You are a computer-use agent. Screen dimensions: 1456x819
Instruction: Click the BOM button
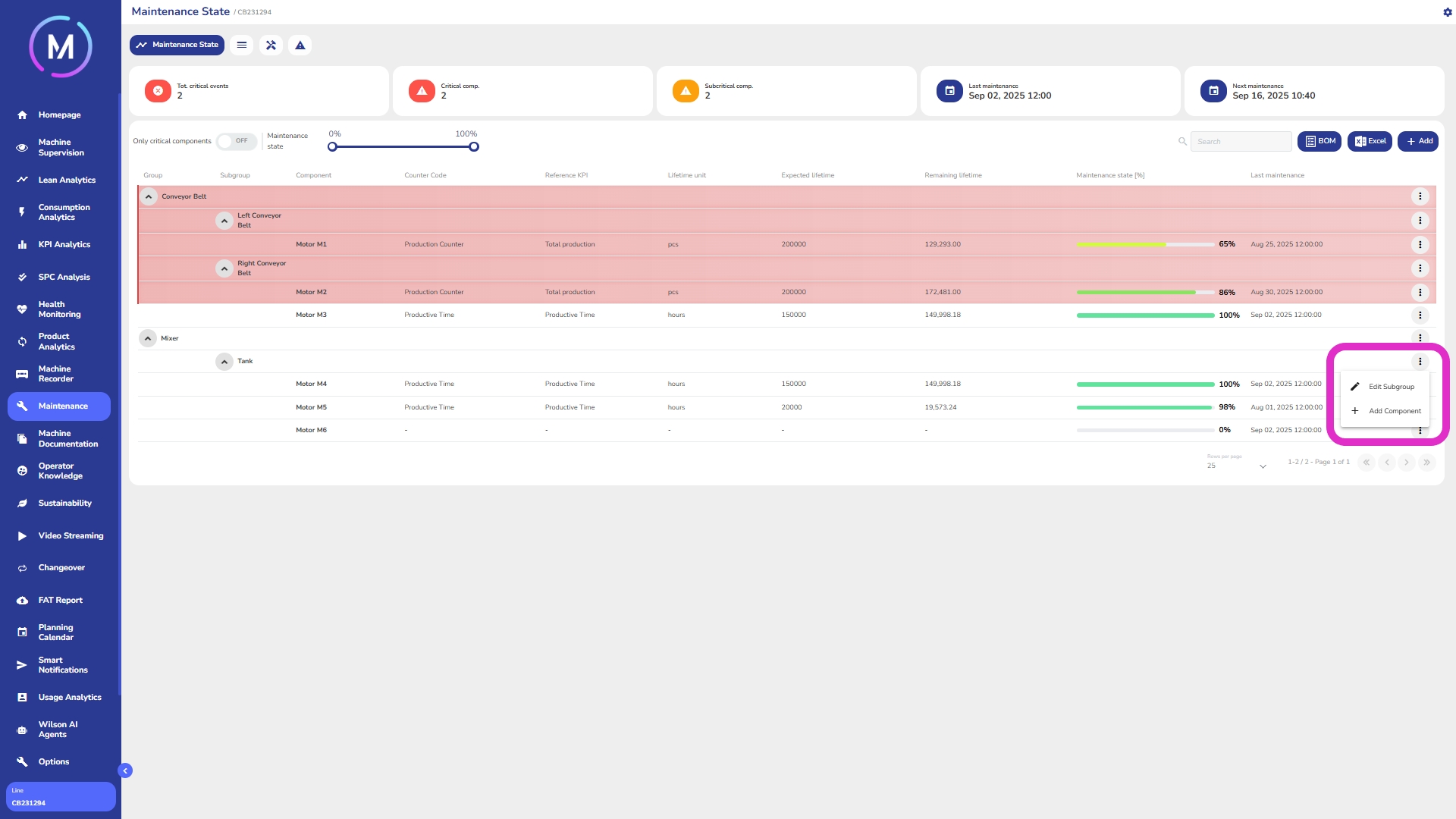tap(1319, 141)
